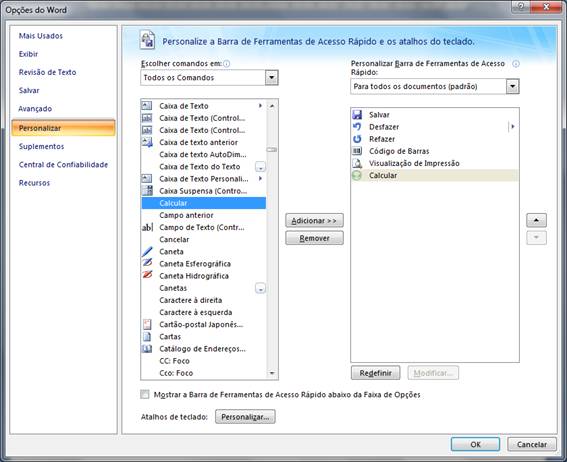Click the info icon beside Escolher comandos em
Image resolution: width=567 pixels, height=462 pixels.
tap(226, 64)
